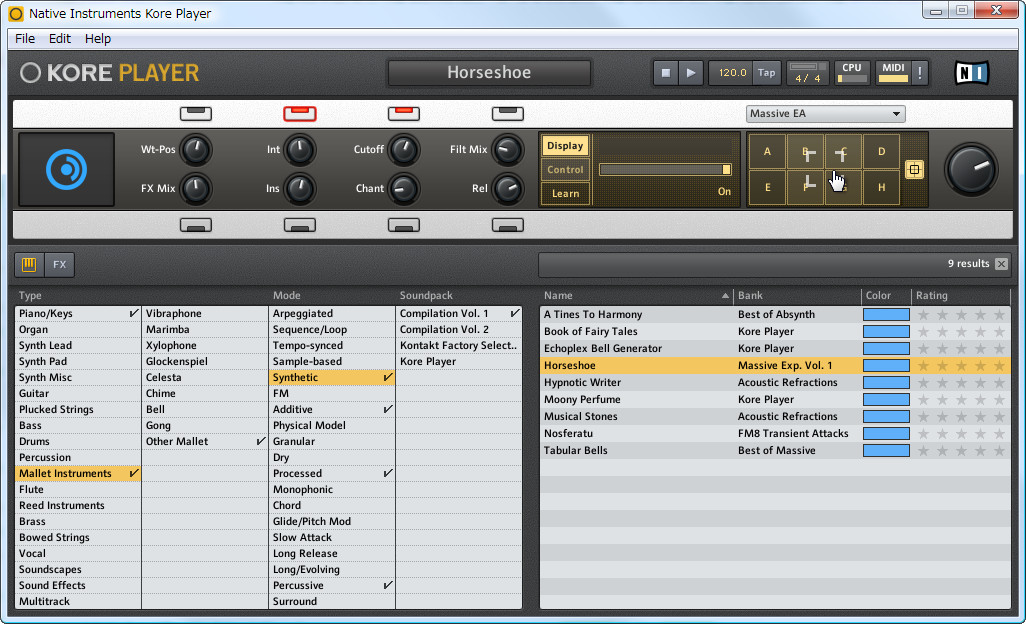The image size is (1026, 624).
Task: Click the large master volume knob
Action: point(971,169)
